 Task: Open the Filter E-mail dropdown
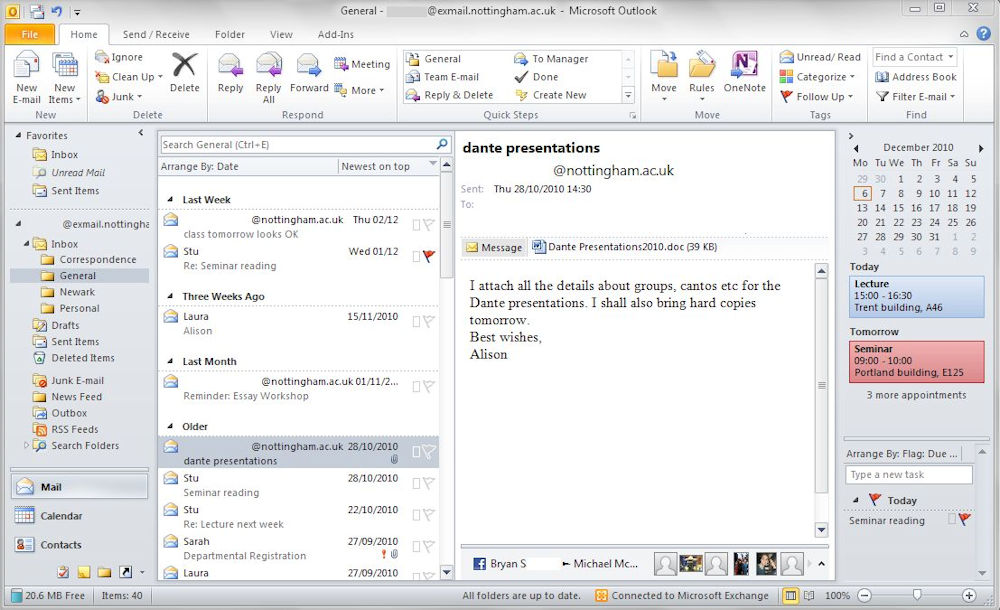click(915, 97)
